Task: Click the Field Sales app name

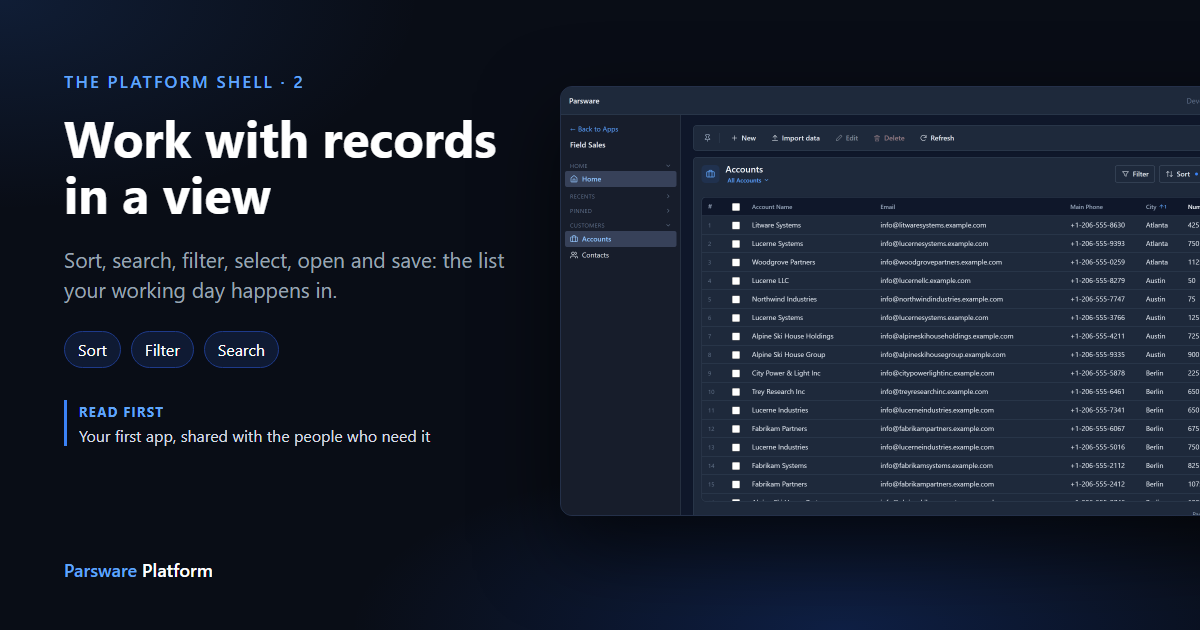Action: tap(588, 145)
